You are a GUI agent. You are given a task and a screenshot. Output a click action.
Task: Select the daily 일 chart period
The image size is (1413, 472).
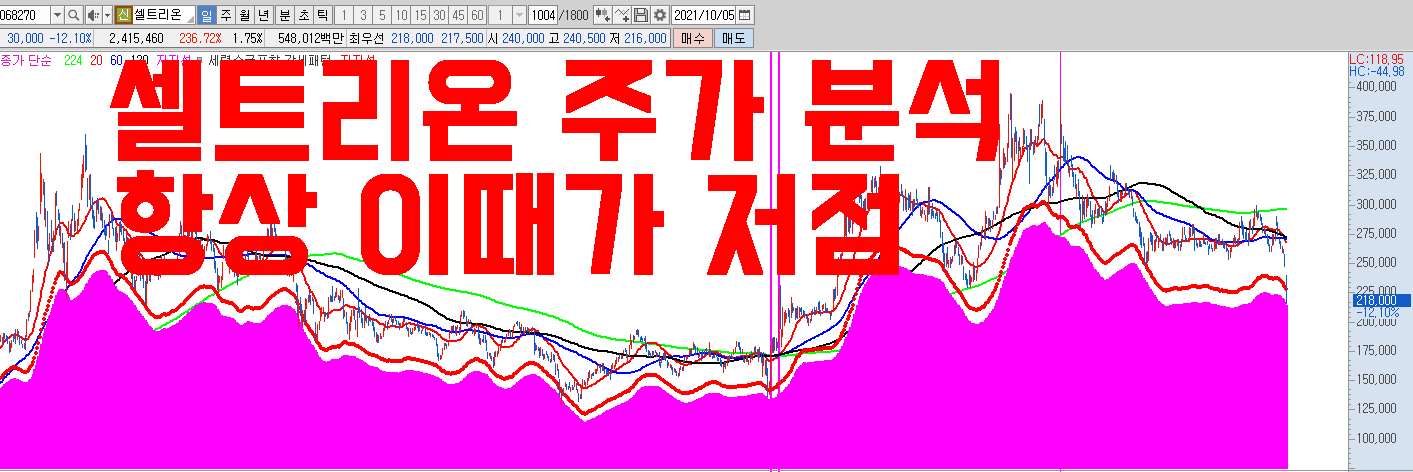click(206, 15)
